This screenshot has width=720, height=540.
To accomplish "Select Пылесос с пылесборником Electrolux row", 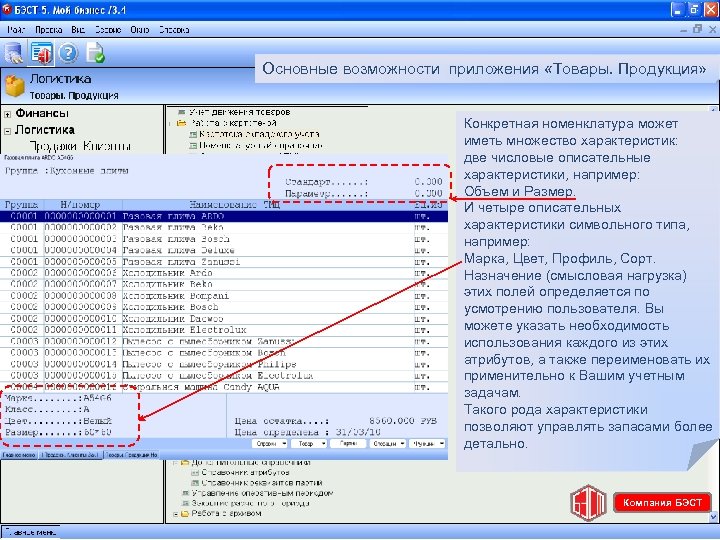I will click(x=224, y=376).
